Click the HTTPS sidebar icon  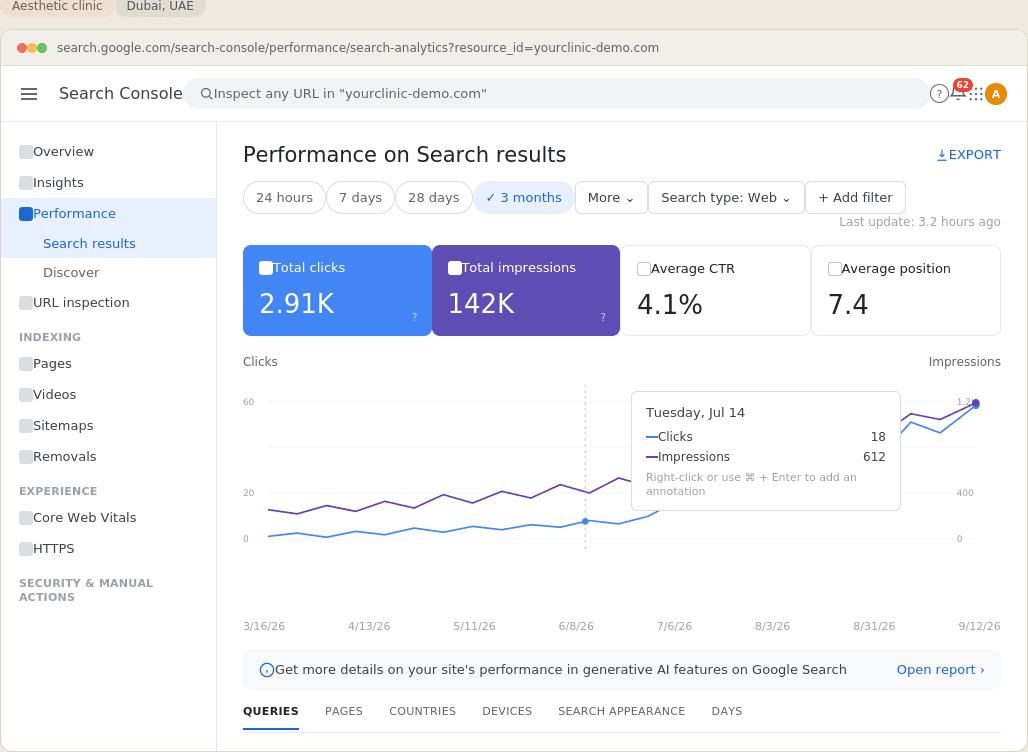(x=26, y=549)
